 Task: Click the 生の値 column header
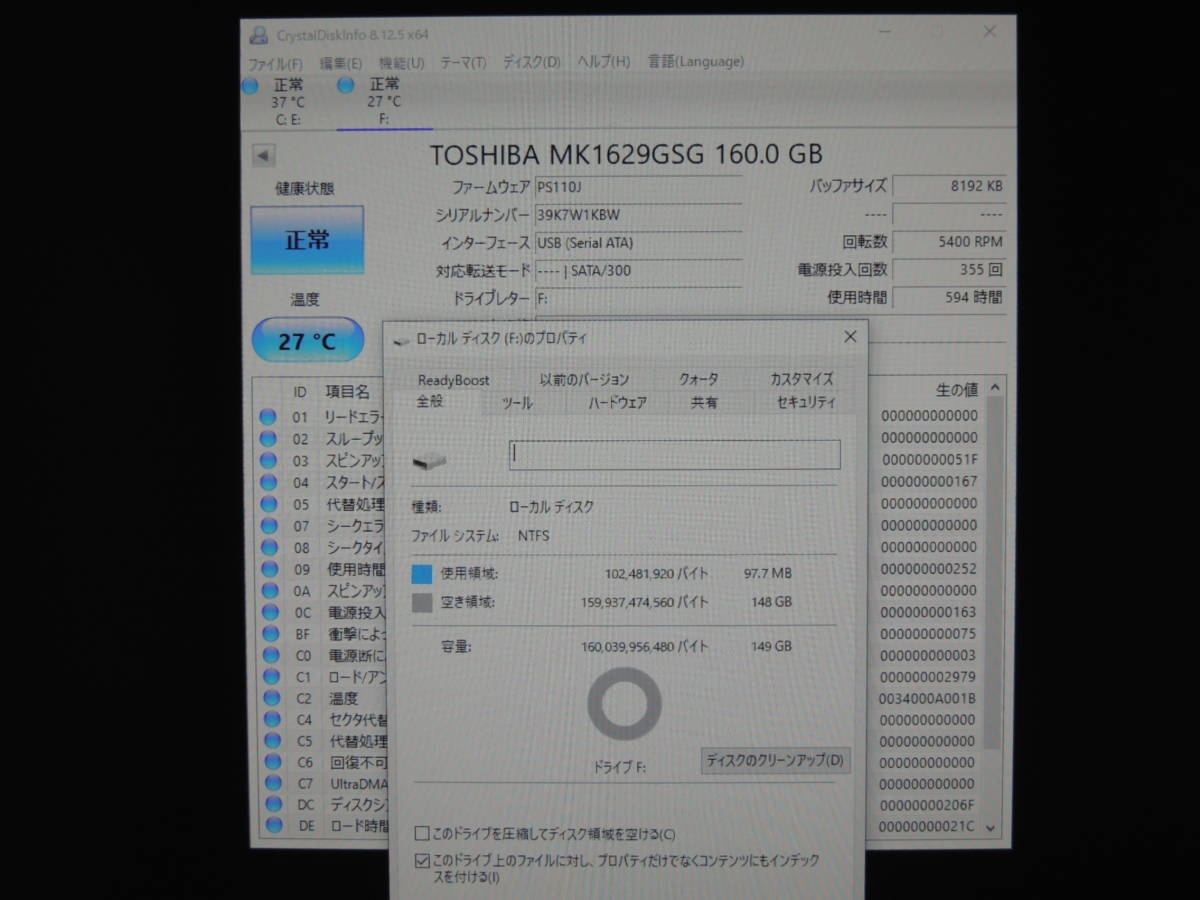(957, 390)
